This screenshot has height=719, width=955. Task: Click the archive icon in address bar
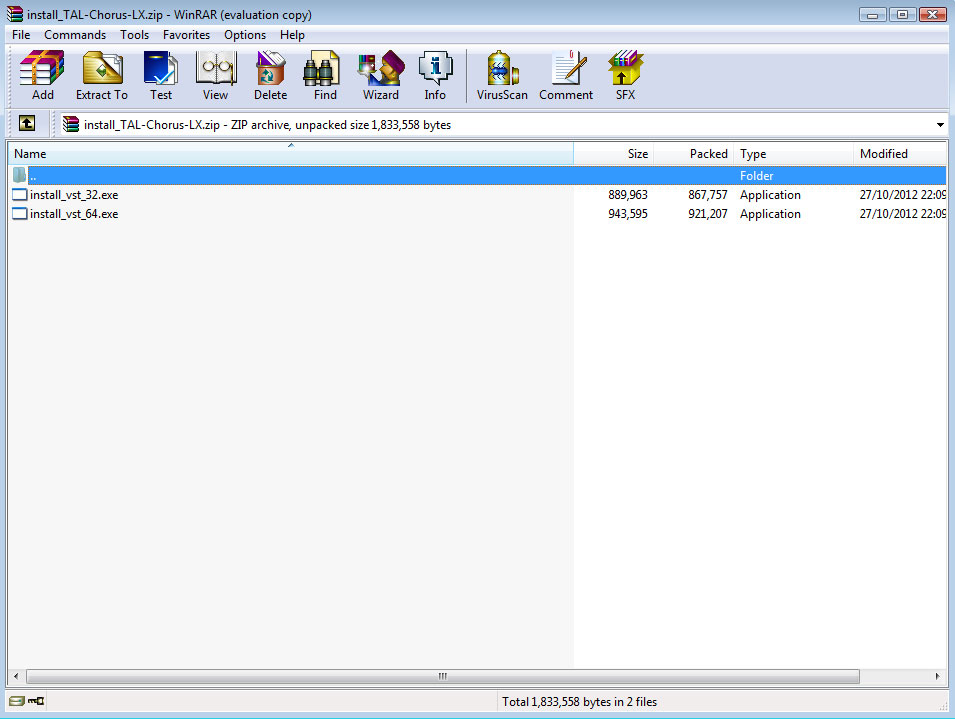[71, 124]
